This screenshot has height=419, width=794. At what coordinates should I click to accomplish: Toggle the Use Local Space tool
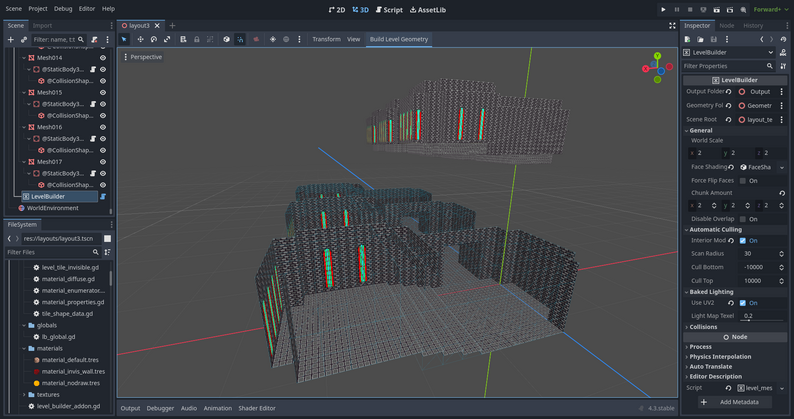tap(226, 39)
